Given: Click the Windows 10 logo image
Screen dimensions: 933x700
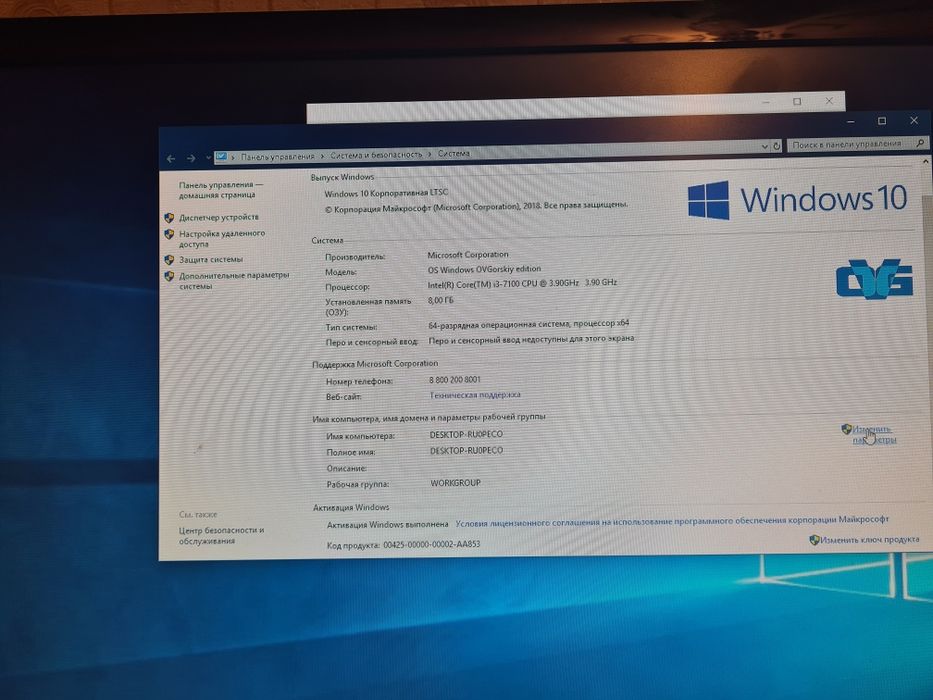Looking at the screenshot, I should coord(797,199).
